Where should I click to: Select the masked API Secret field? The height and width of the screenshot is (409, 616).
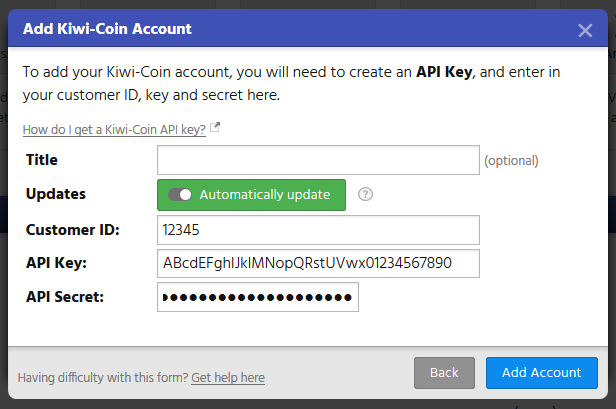[x=257, y=297]
